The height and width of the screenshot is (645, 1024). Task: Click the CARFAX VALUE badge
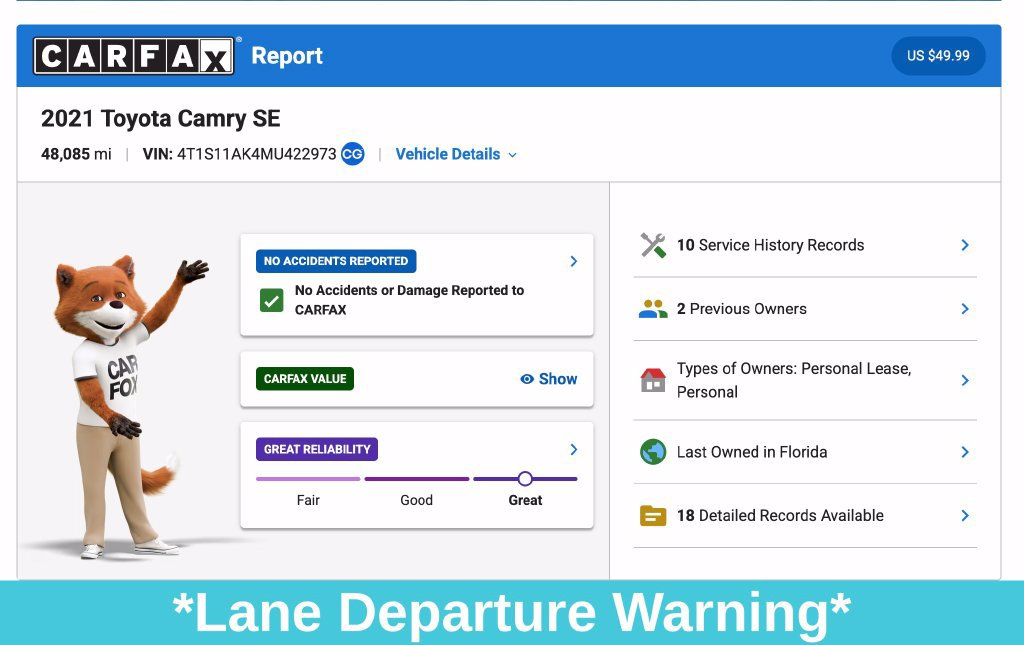point(305,379)
